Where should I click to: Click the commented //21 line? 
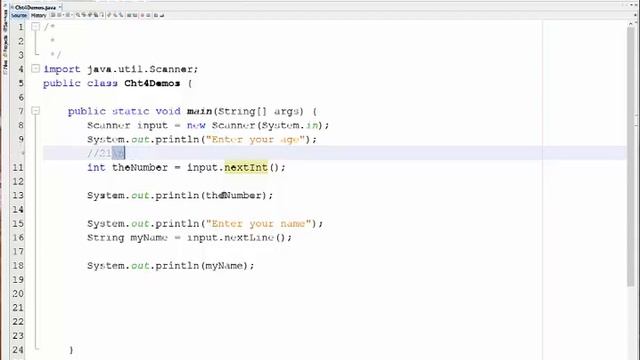[106, 153]
